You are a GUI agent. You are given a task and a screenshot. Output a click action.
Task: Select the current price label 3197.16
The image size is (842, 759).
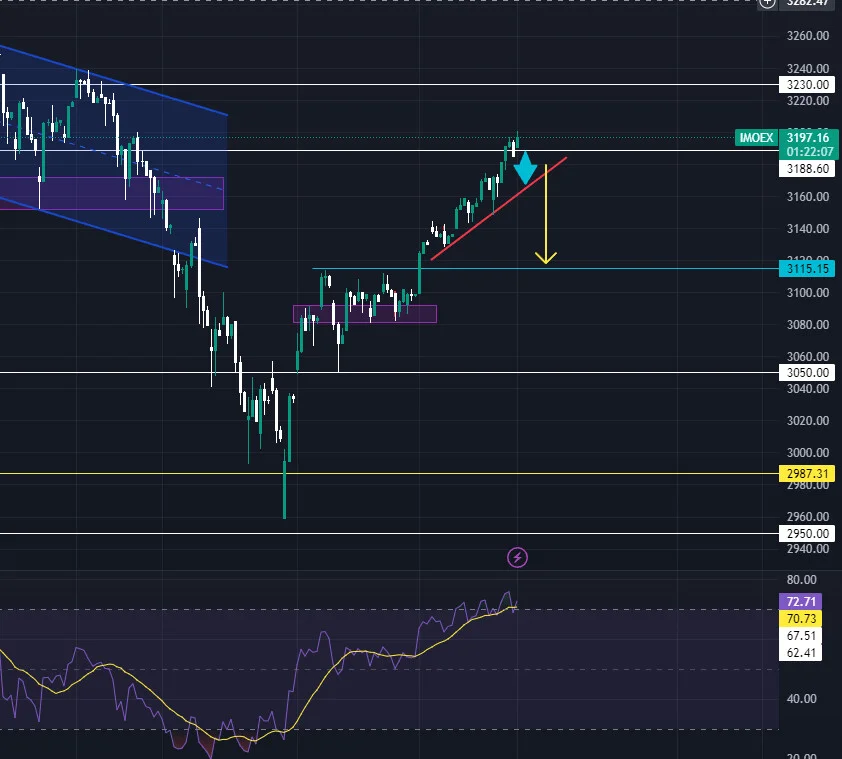808,138
